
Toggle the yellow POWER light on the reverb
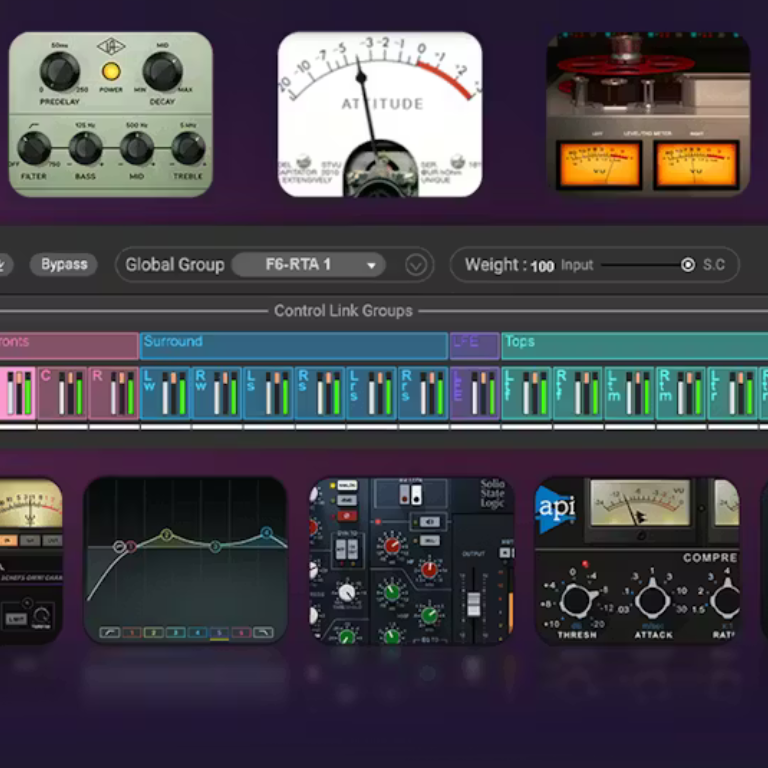click(x=111, y=71)
